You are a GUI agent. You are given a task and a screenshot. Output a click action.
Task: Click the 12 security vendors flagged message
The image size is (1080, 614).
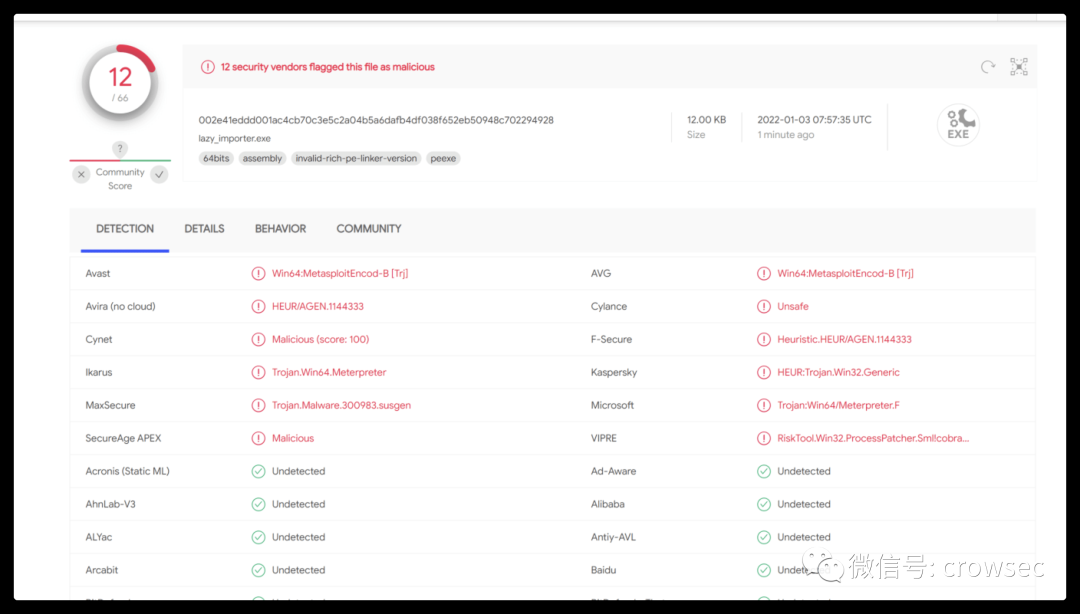click(x=327, y=67)
